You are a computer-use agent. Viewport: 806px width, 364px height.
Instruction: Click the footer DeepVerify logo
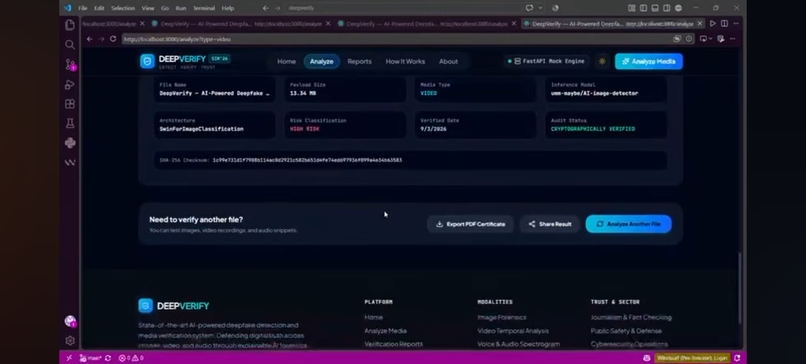click(x=174, y=306)
